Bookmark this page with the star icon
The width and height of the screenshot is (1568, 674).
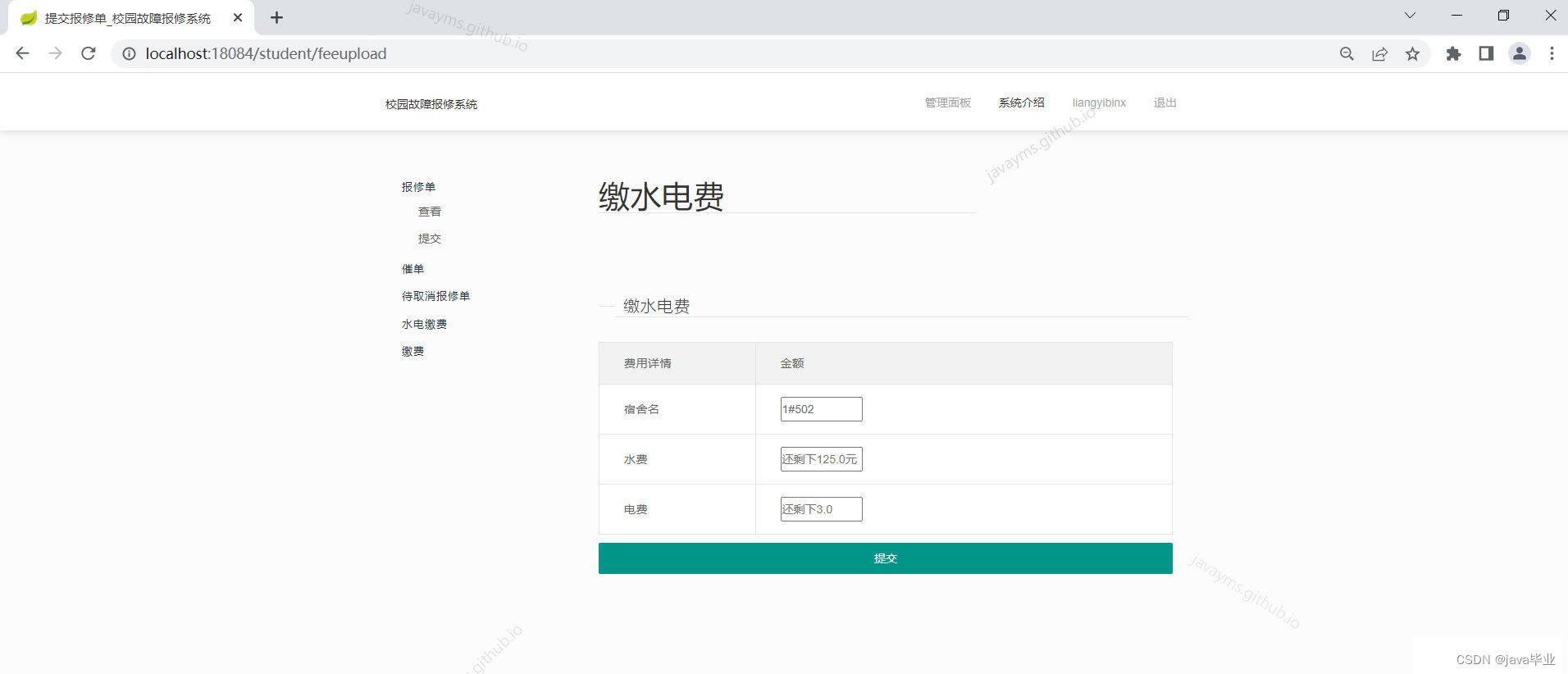1412,53
